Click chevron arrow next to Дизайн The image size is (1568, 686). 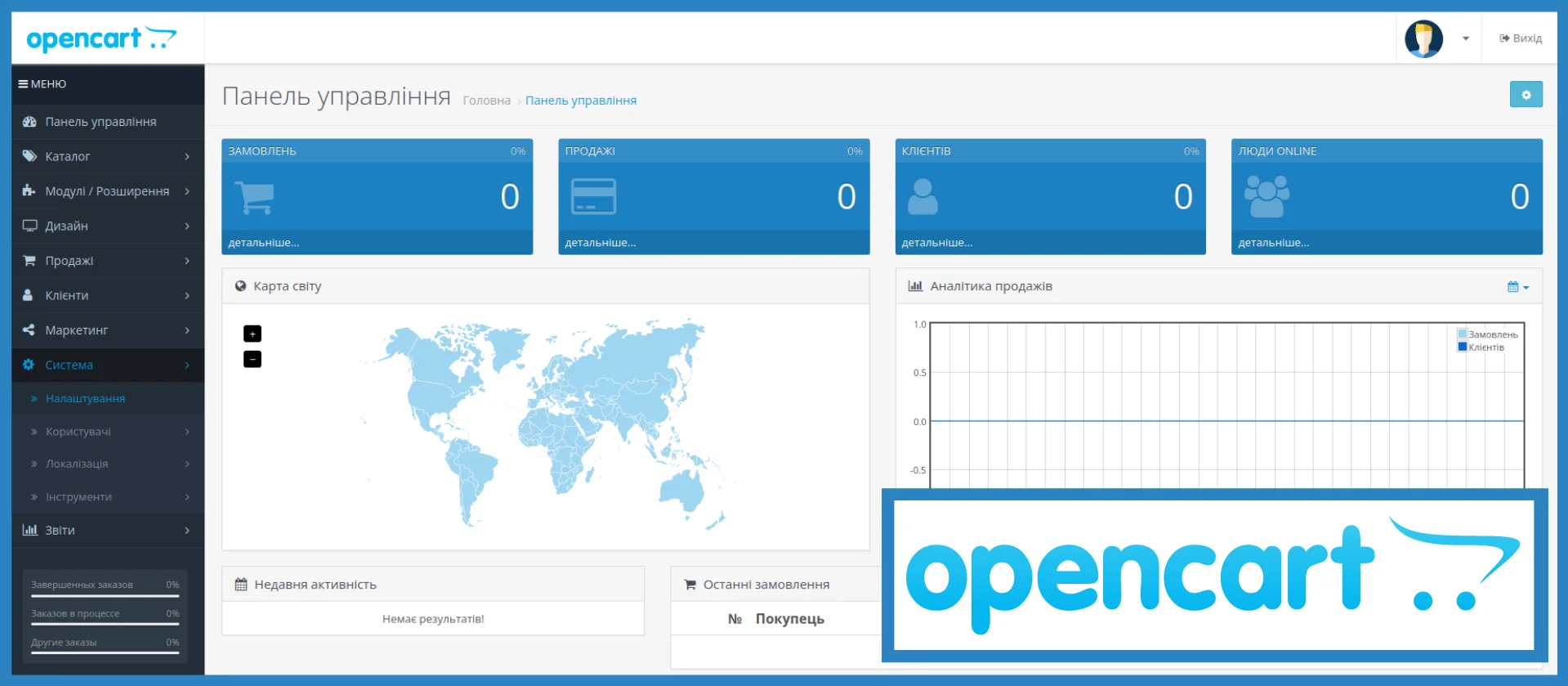pyautogui.click(x=187, y=226)
